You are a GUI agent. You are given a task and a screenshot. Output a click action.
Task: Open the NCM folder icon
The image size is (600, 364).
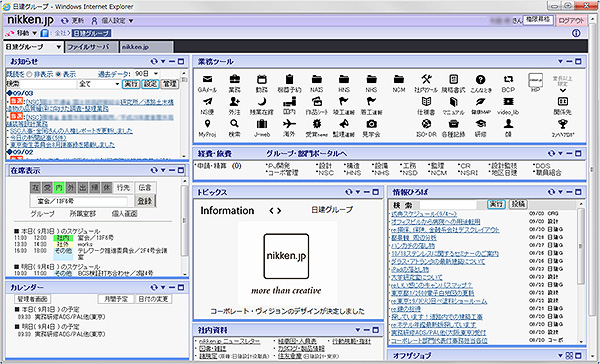click(x=399, y=79)
